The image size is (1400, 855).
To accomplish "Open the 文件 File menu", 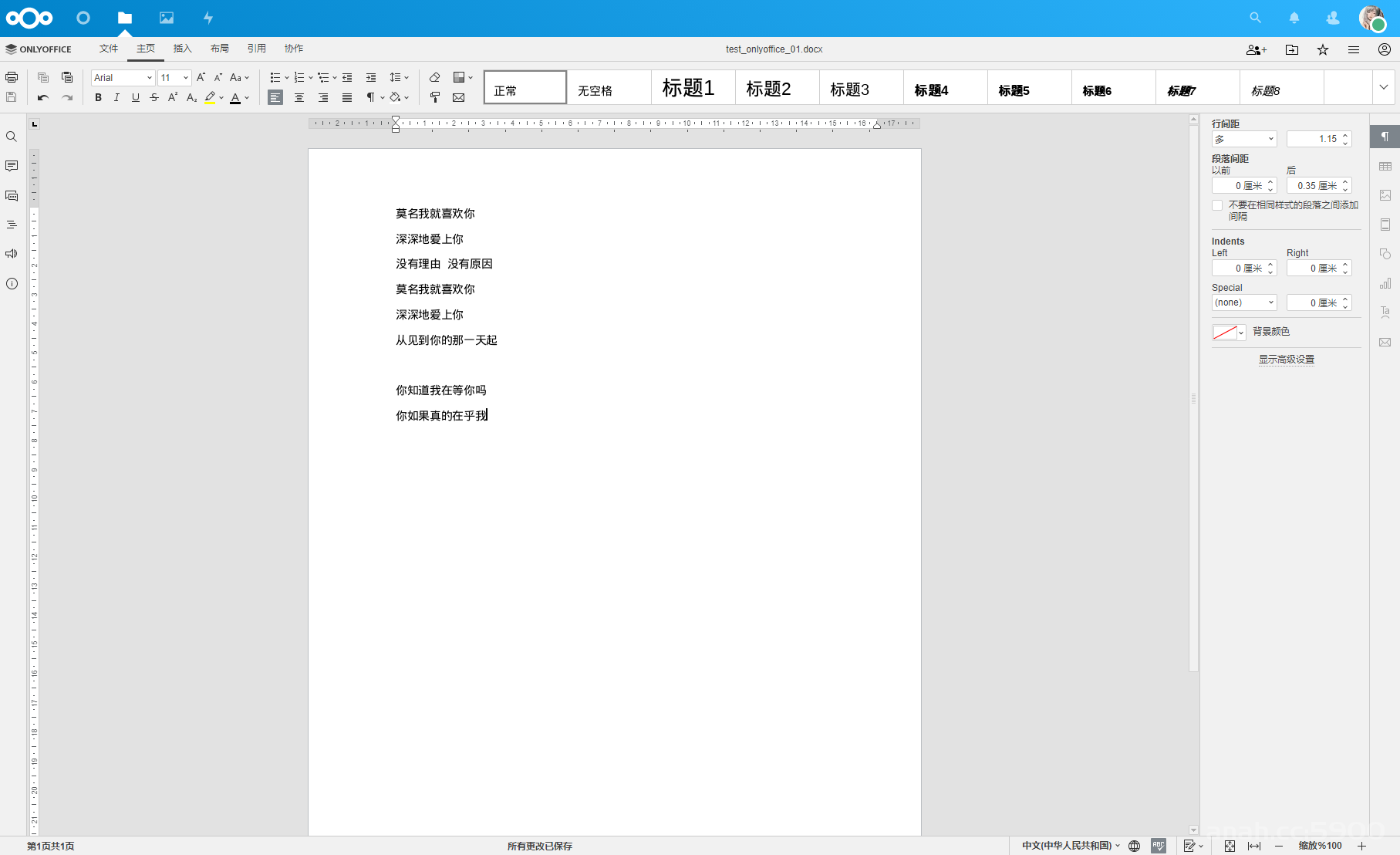I will [109, 49].
